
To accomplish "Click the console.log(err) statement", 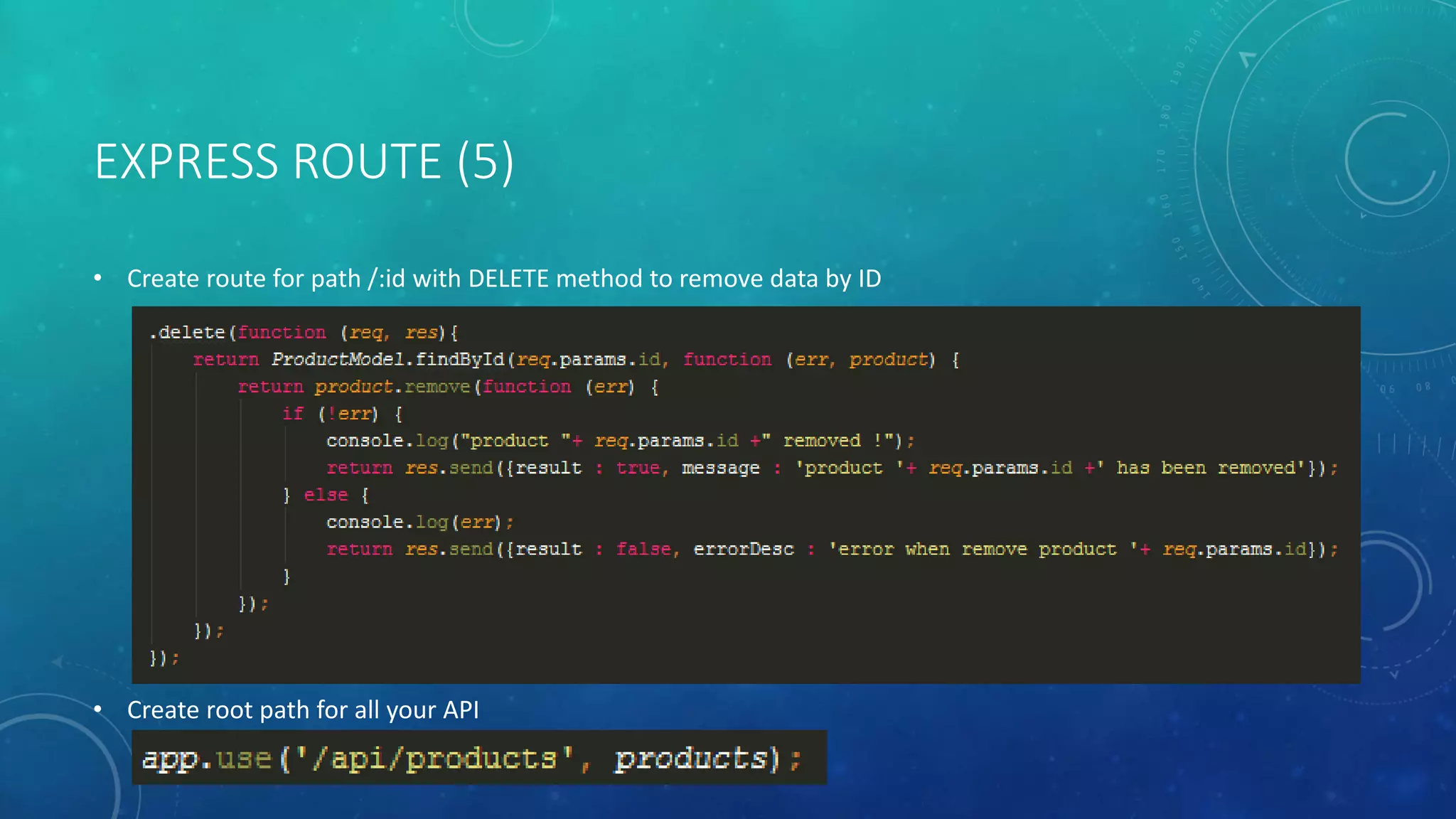I will [419, 522].
